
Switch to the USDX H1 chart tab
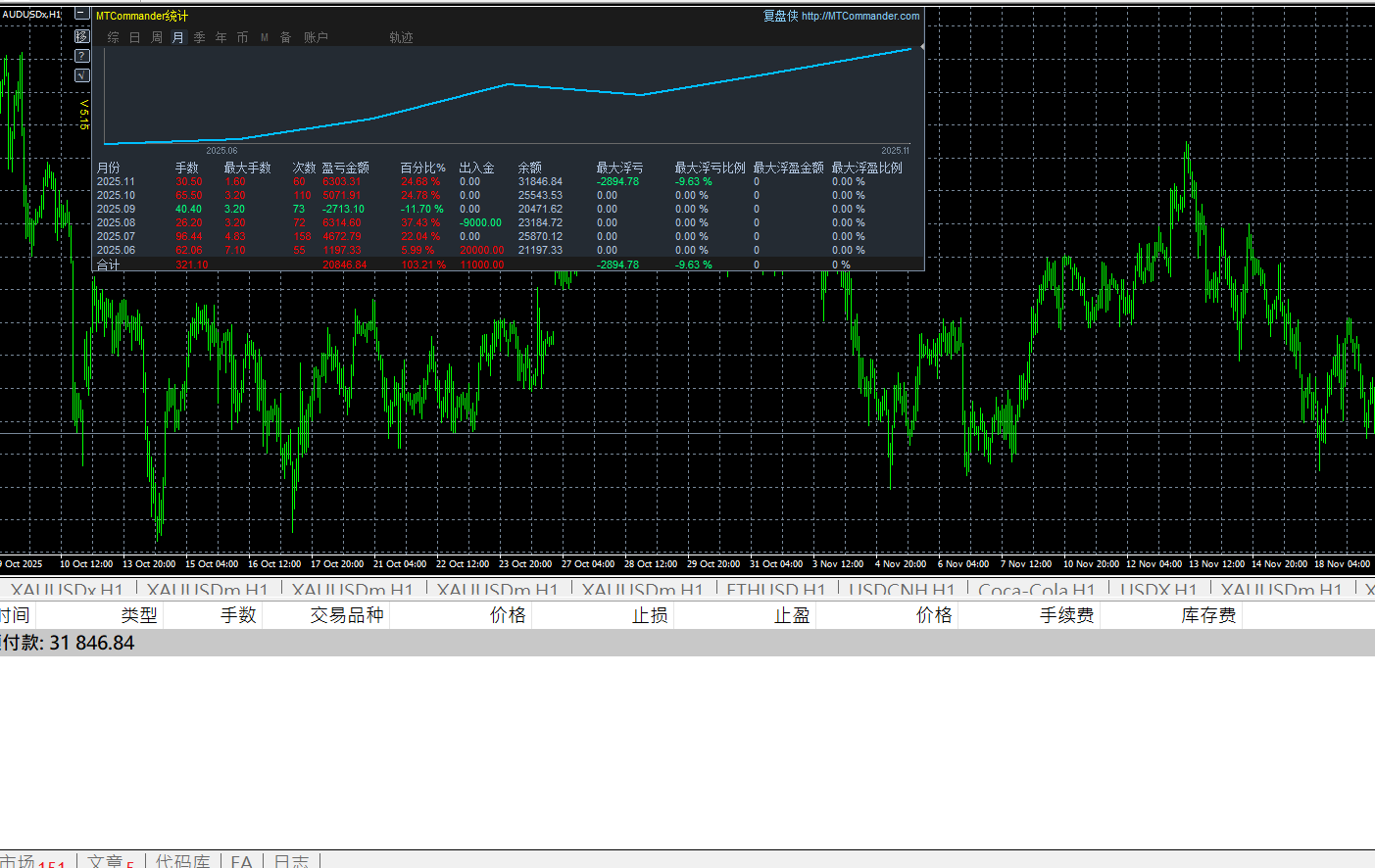(x=1158, y=590)
